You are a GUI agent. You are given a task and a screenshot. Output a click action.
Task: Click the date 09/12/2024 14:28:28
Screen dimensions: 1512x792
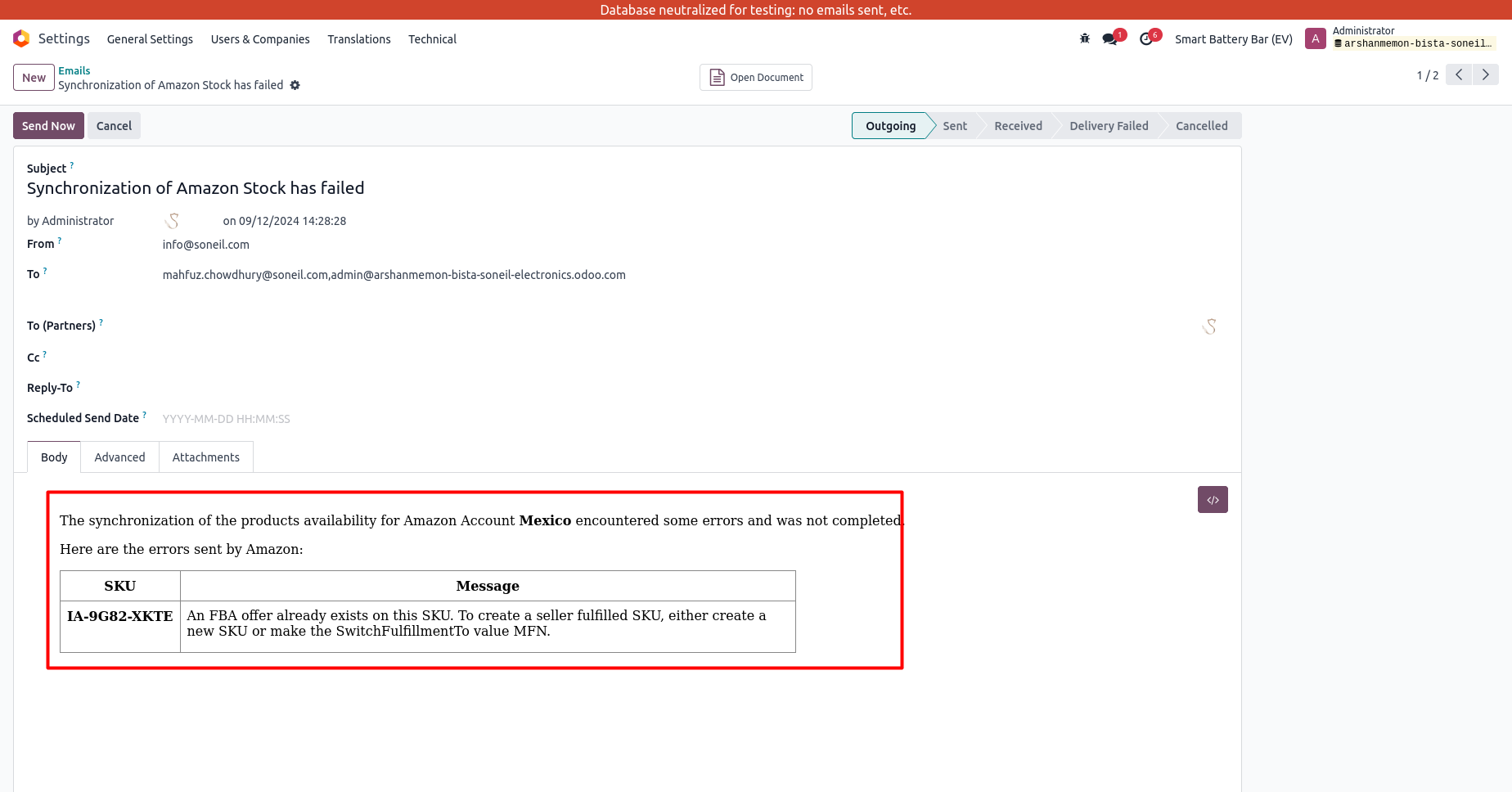(x=292, y=221)
